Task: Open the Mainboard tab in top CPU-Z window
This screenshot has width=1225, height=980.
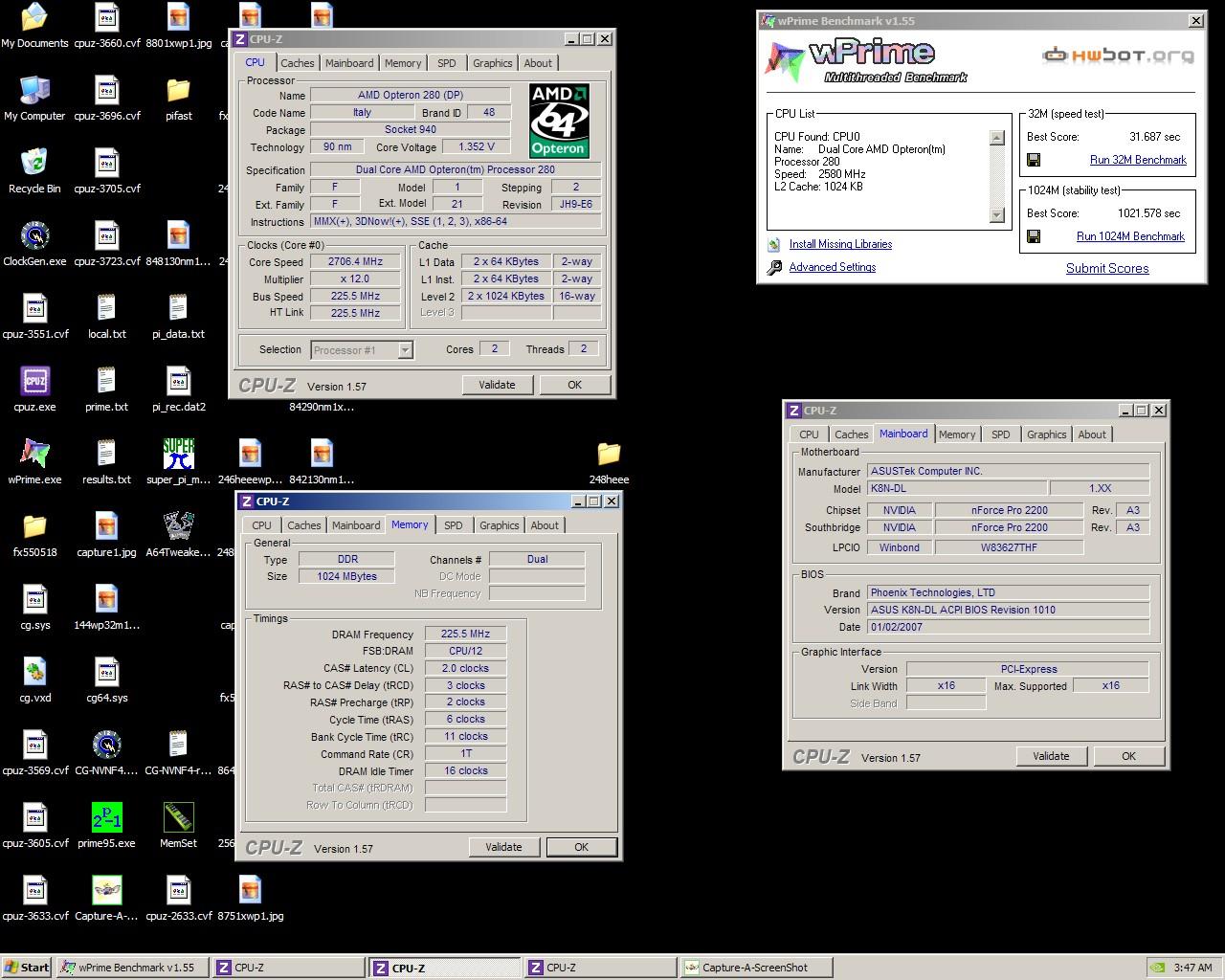Action: point(349,63)
